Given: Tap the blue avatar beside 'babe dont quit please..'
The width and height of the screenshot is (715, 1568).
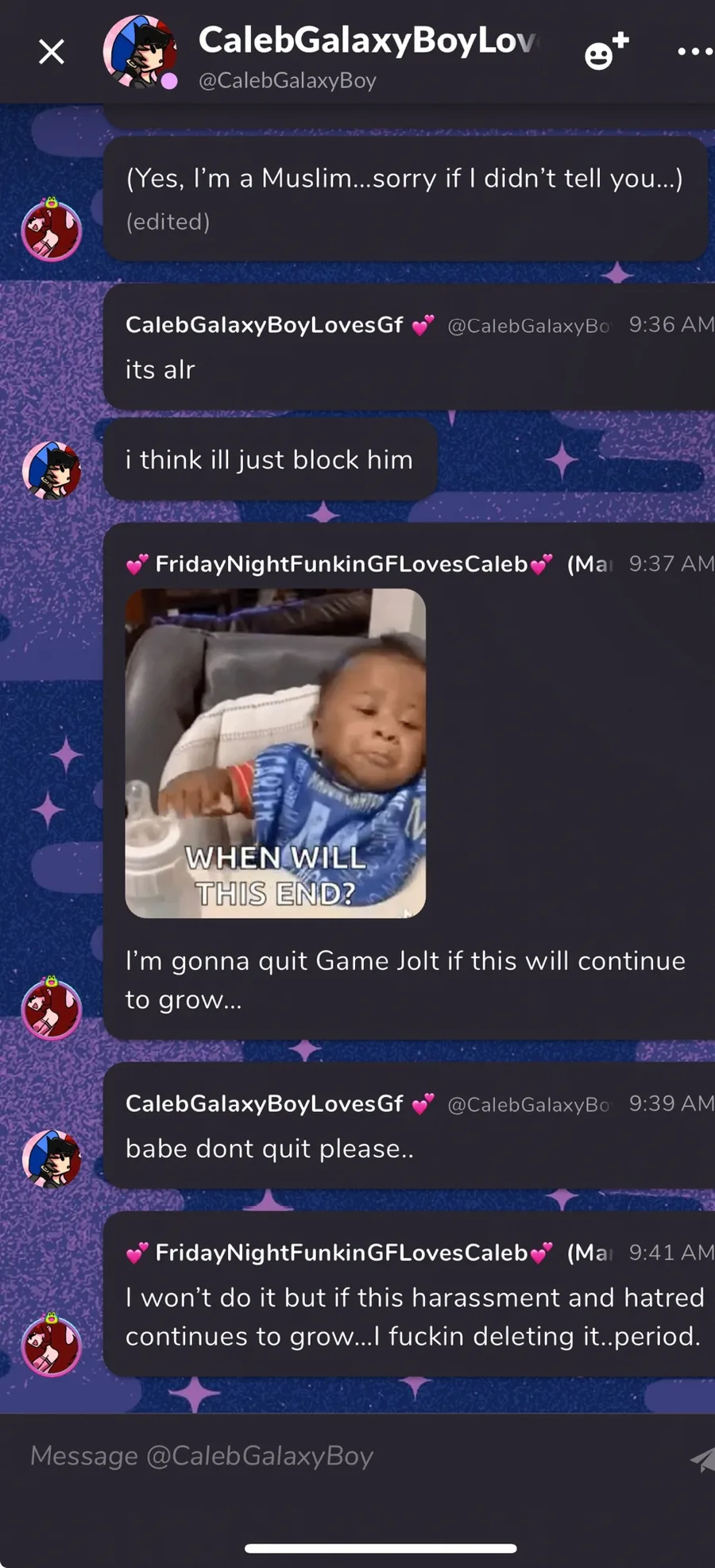Looking at the screenshot, I should pos(52,1159).
